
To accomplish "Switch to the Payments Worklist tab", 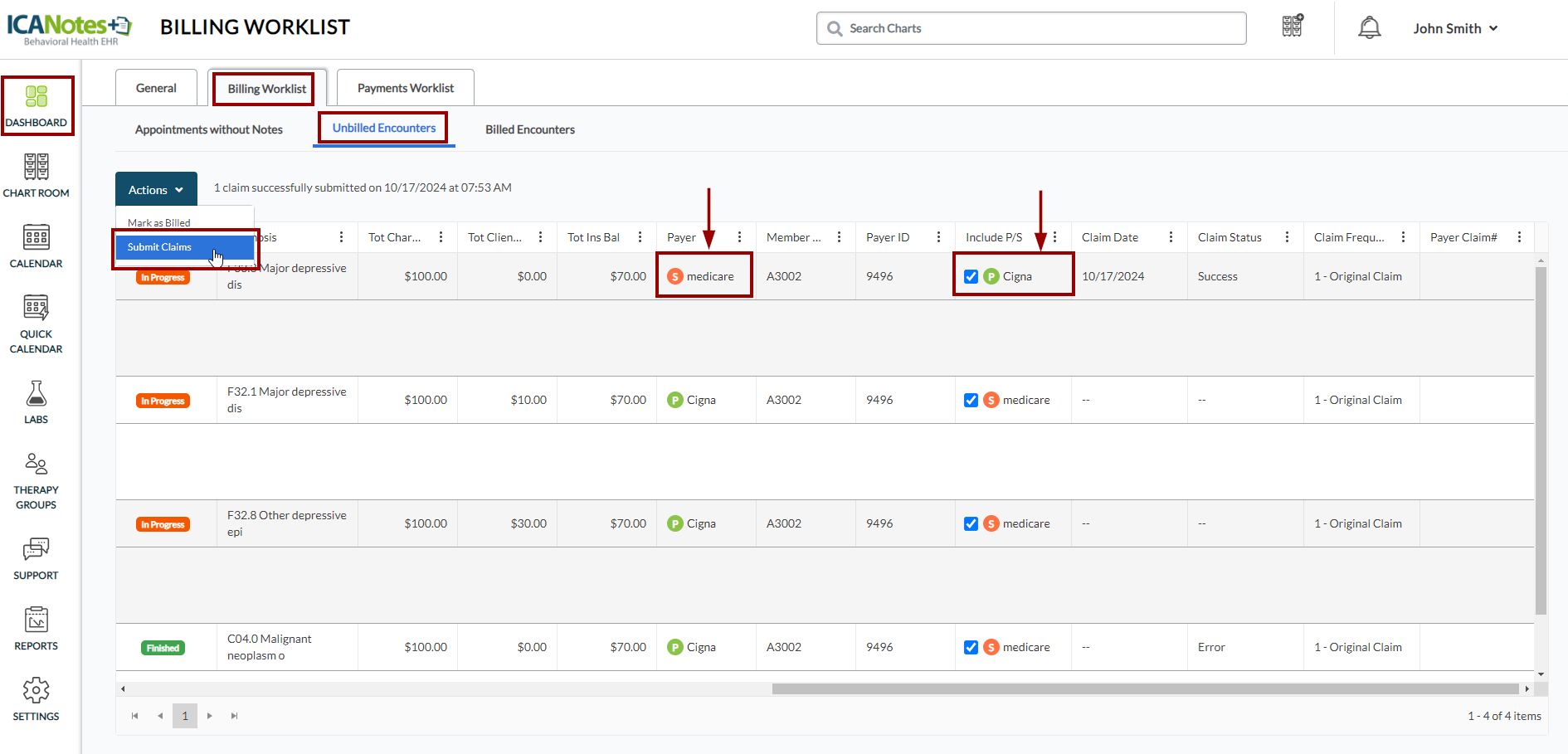I will coord(405,88).
